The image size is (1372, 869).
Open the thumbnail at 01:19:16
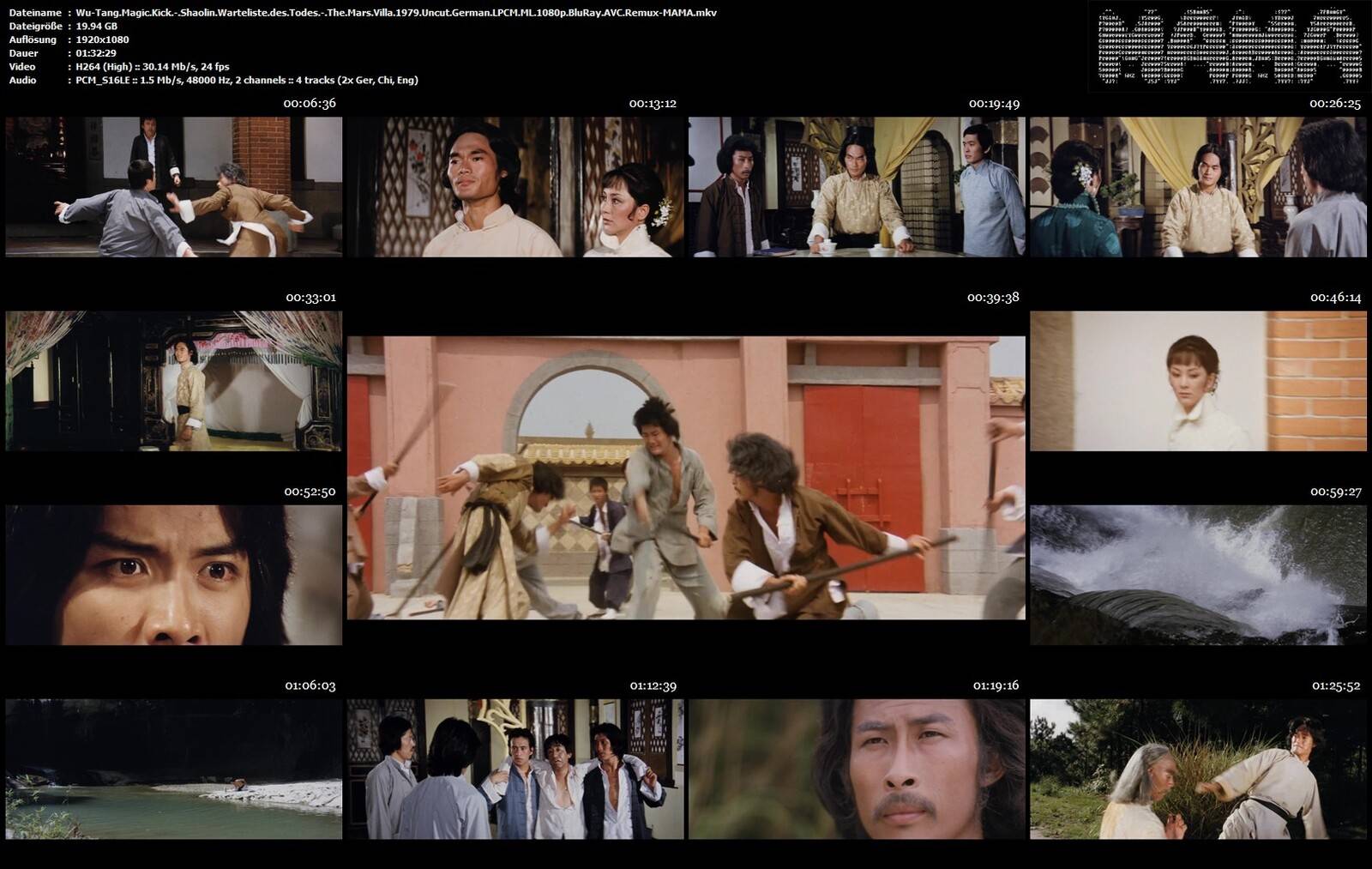[x=857, y=769]
